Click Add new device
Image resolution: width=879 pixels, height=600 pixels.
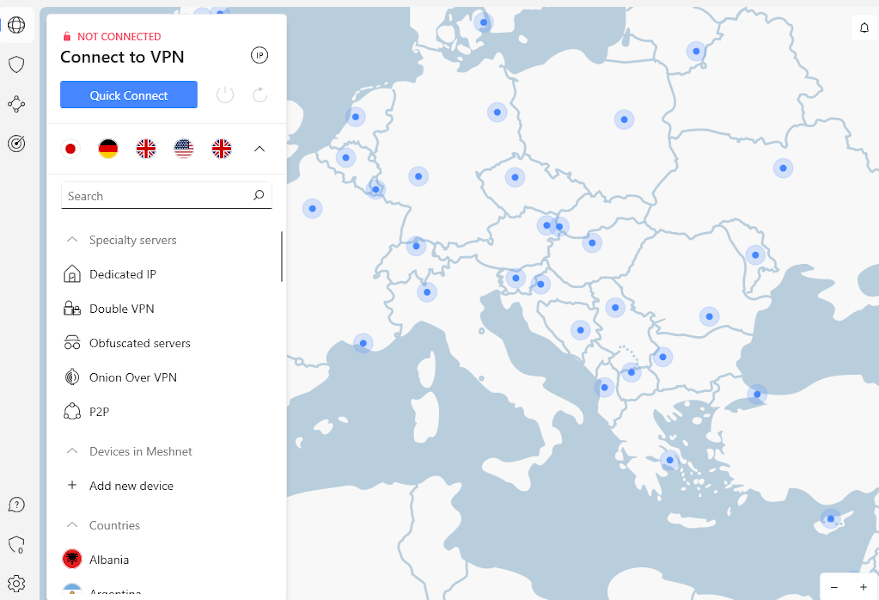[x=131, y=486]
